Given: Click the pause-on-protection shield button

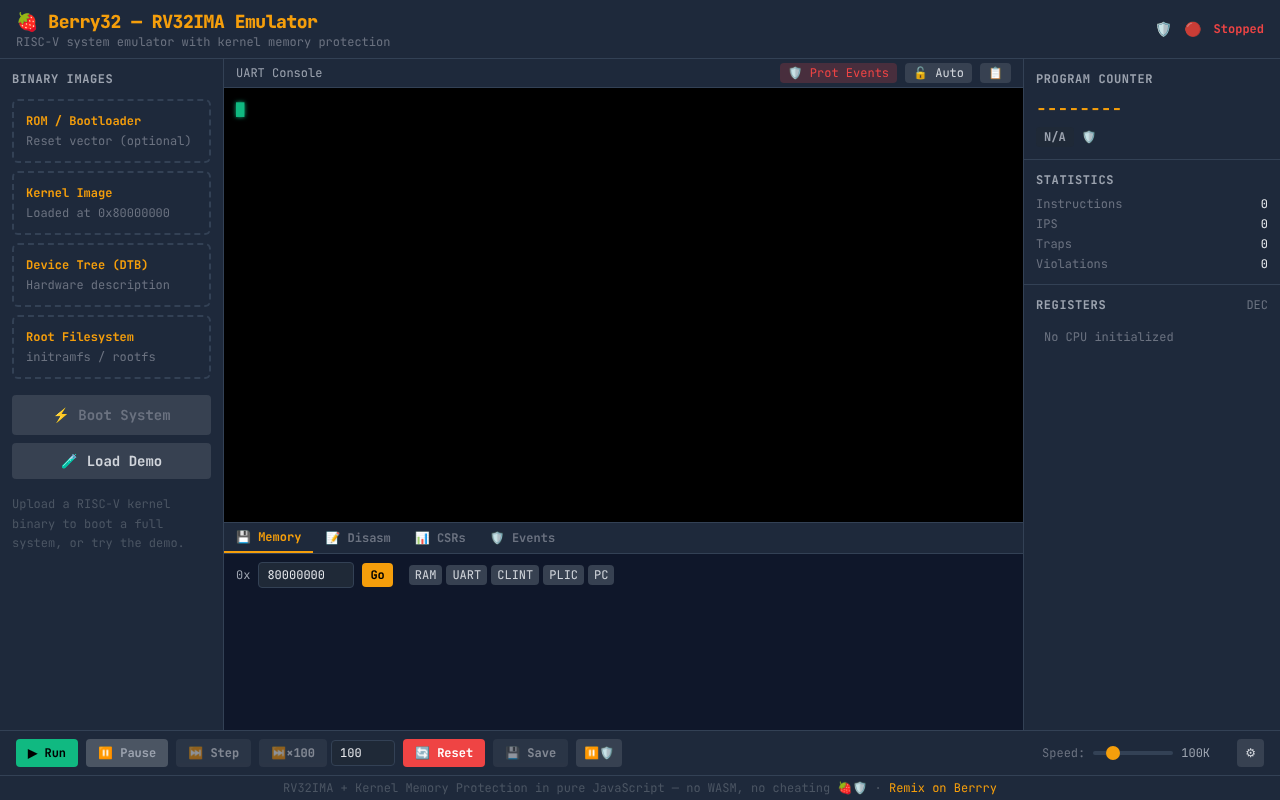Looking at the screenshot, I should (599, 753).
